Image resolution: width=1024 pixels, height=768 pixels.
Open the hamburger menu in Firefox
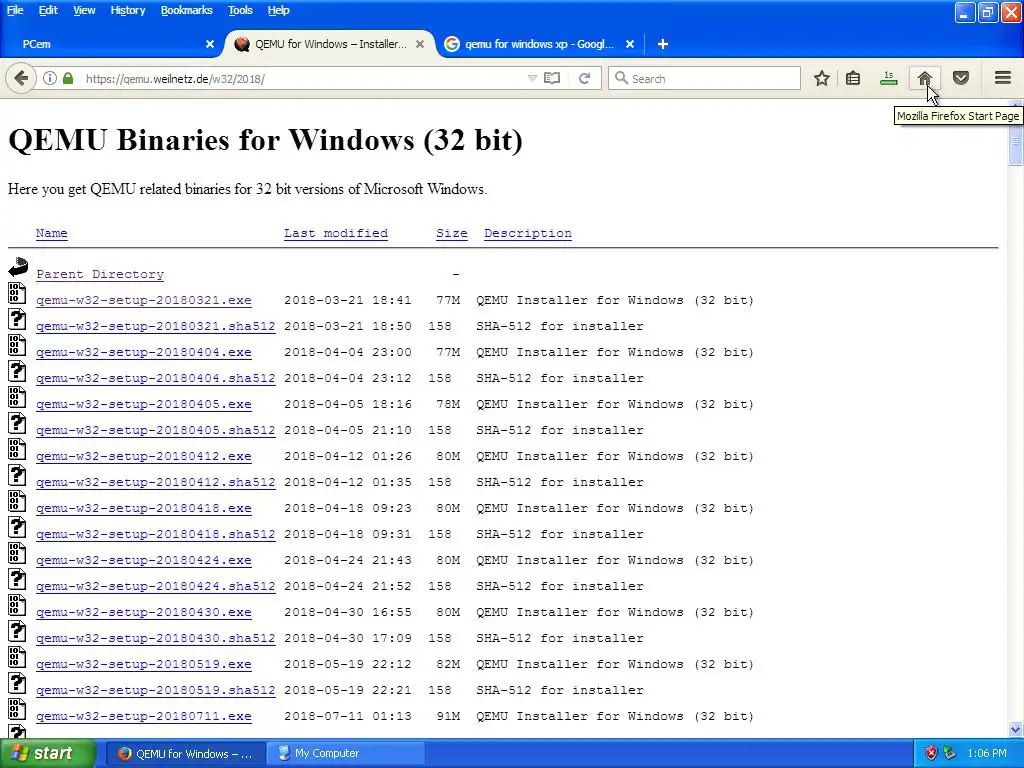1003,78
